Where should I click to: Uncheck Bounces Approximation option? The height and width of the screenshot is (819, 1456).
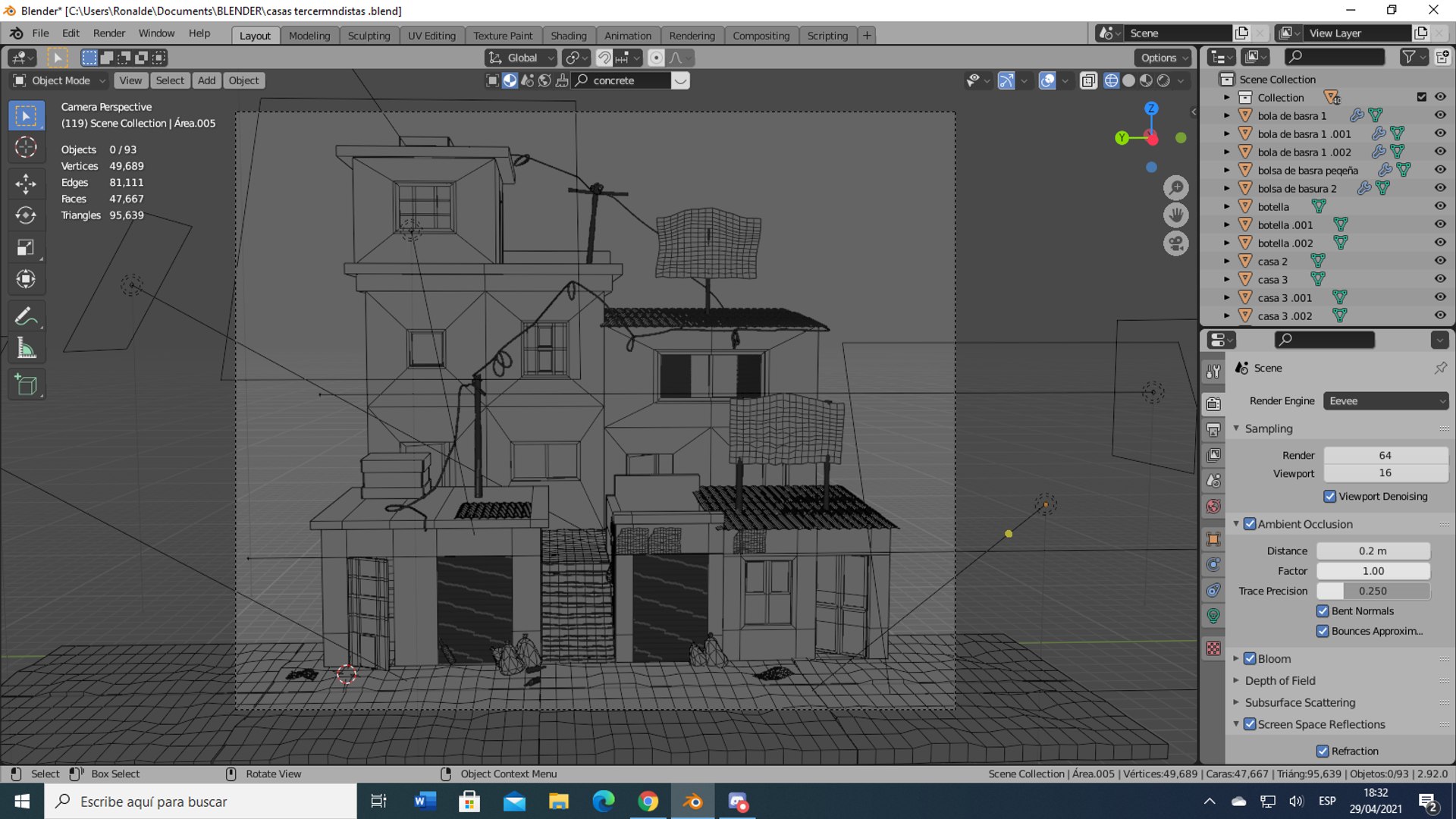point(1323,631)
